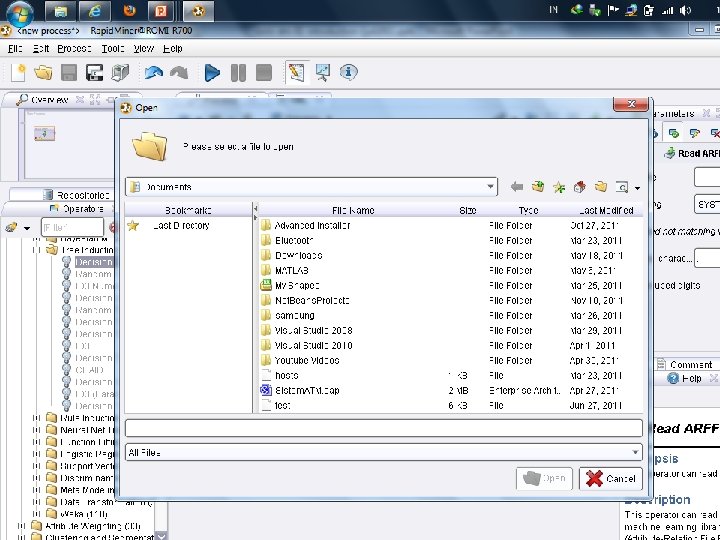Select the Bluetooth folder
Image resolution: width=720 pixels, height=540 pixels.
(294, 241)
